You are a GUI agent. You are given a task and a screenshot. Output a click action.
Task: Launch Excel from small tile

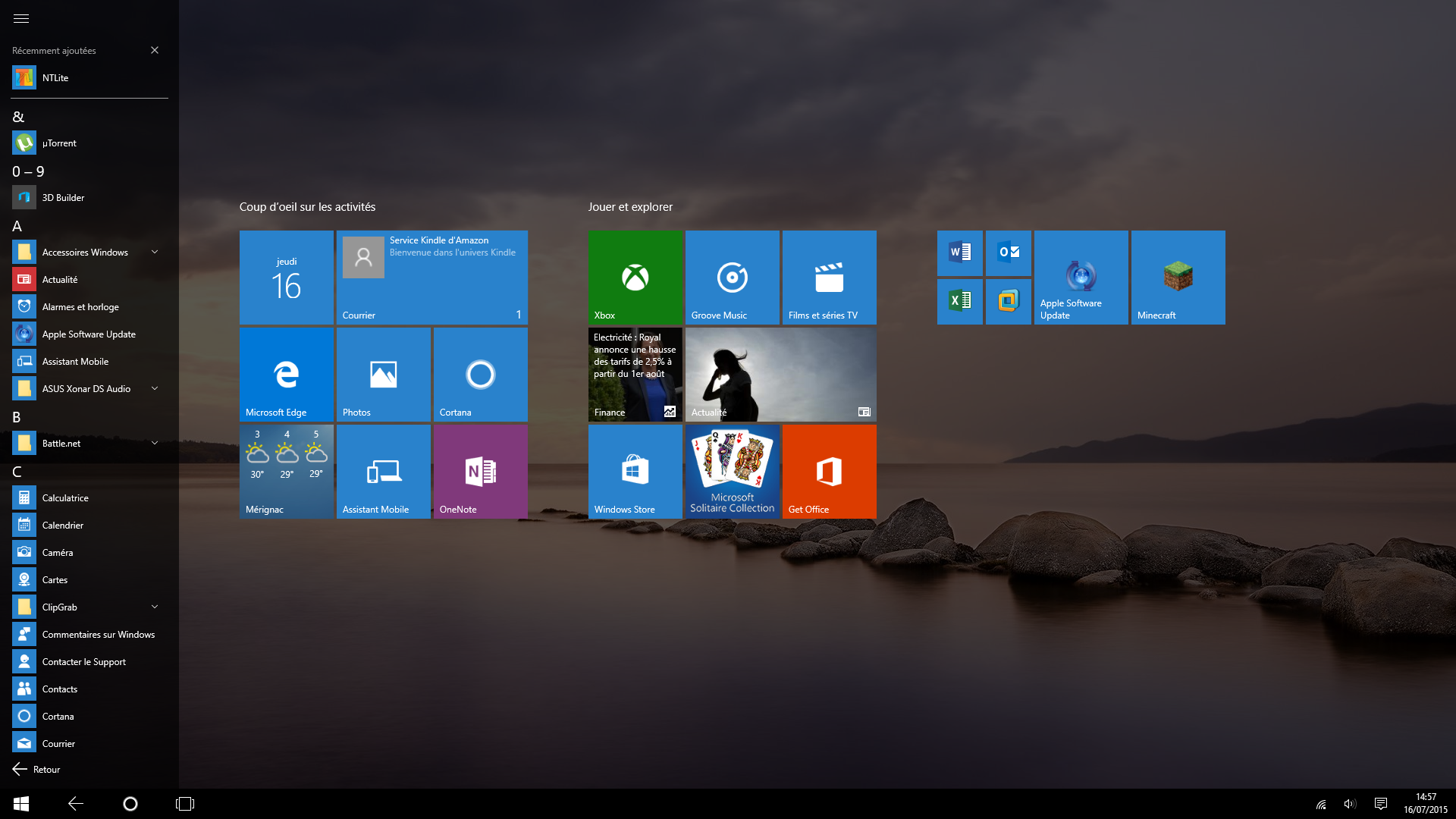click(960, 302)
